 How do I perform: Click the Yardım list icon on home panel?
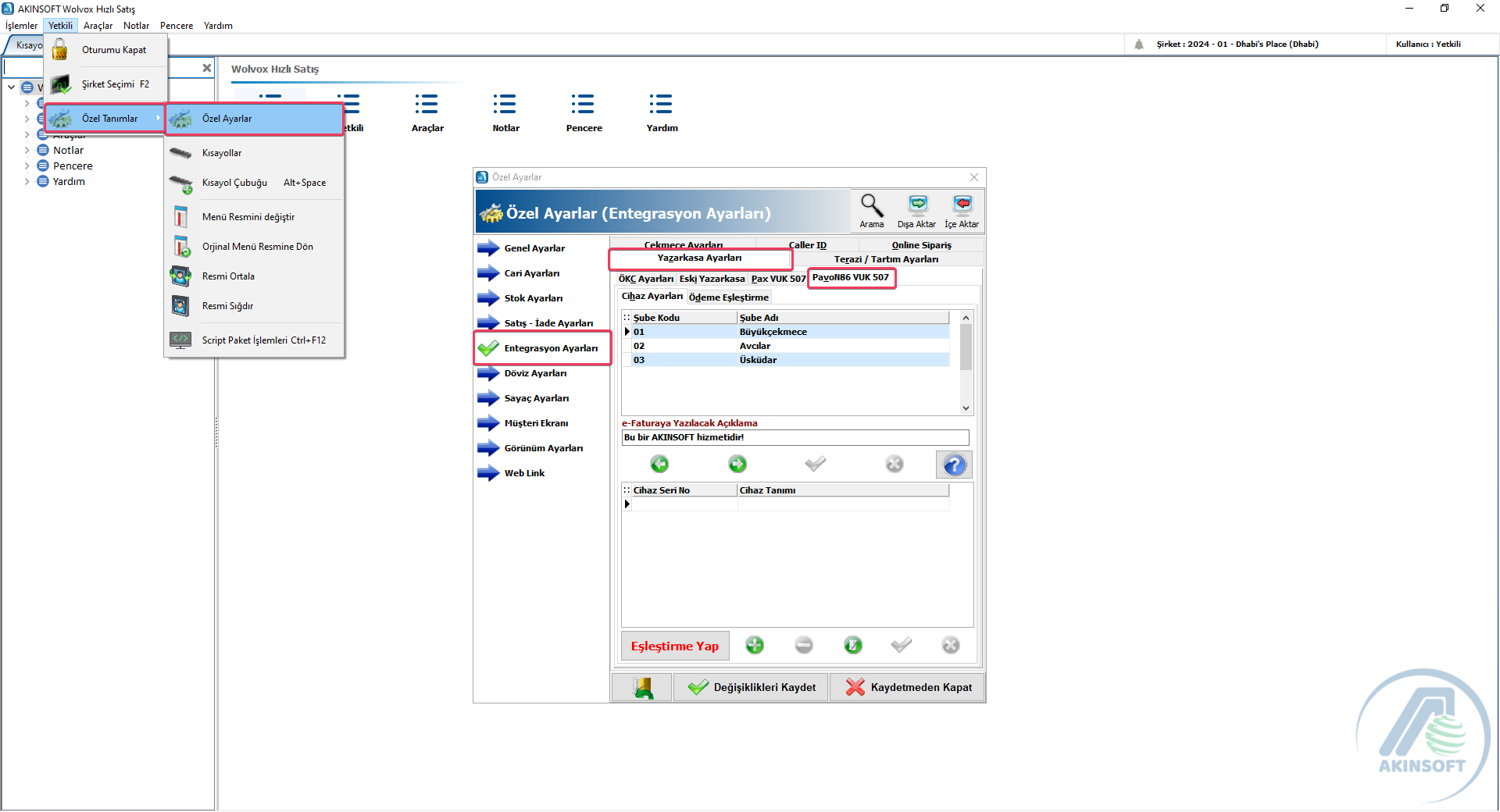(661, 104)
